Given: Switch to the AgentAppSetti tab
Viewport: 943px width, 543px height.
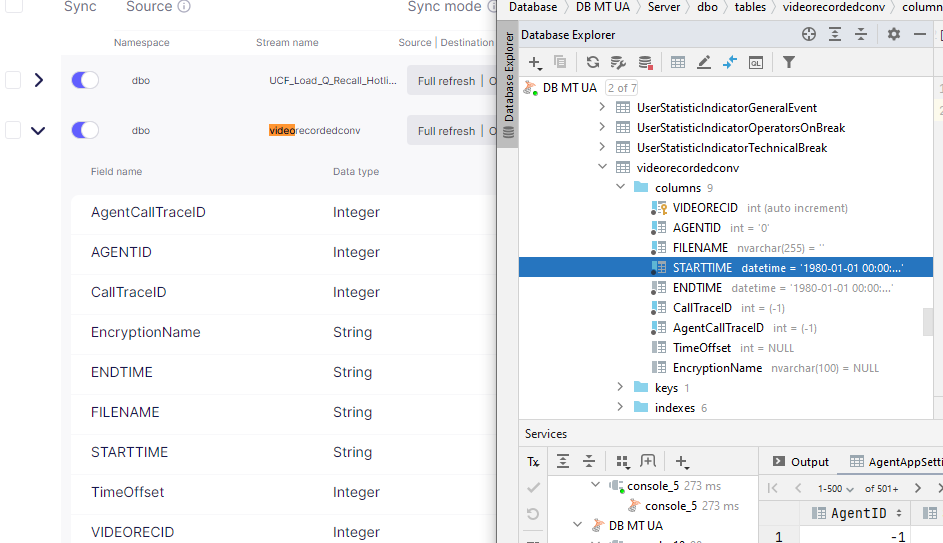Looking at the screenshot, I should pos(896,462).
